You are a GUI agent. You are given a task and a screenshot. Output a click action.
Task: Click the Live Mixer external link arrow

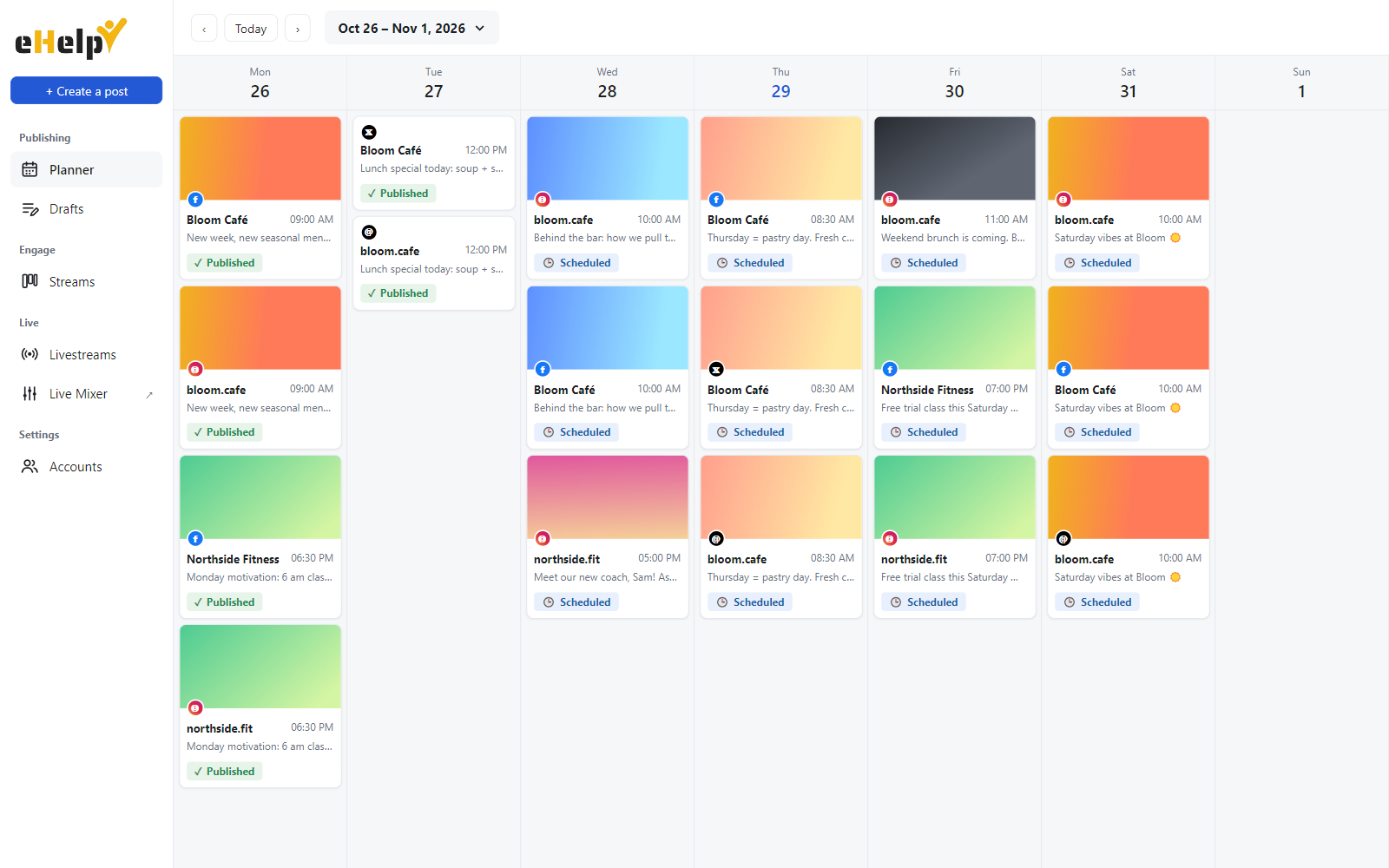pyautogui.click(x=149, y=394)
